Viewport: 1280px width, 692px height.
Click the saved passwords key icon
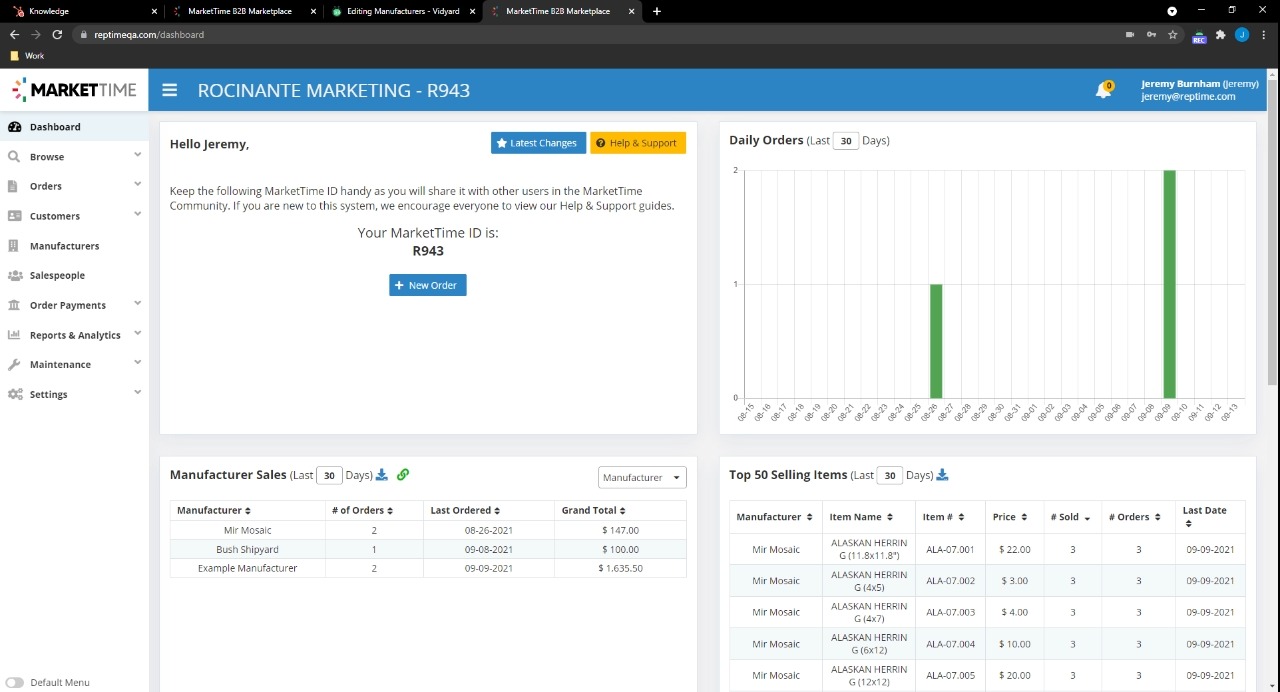coord(1152,34)
